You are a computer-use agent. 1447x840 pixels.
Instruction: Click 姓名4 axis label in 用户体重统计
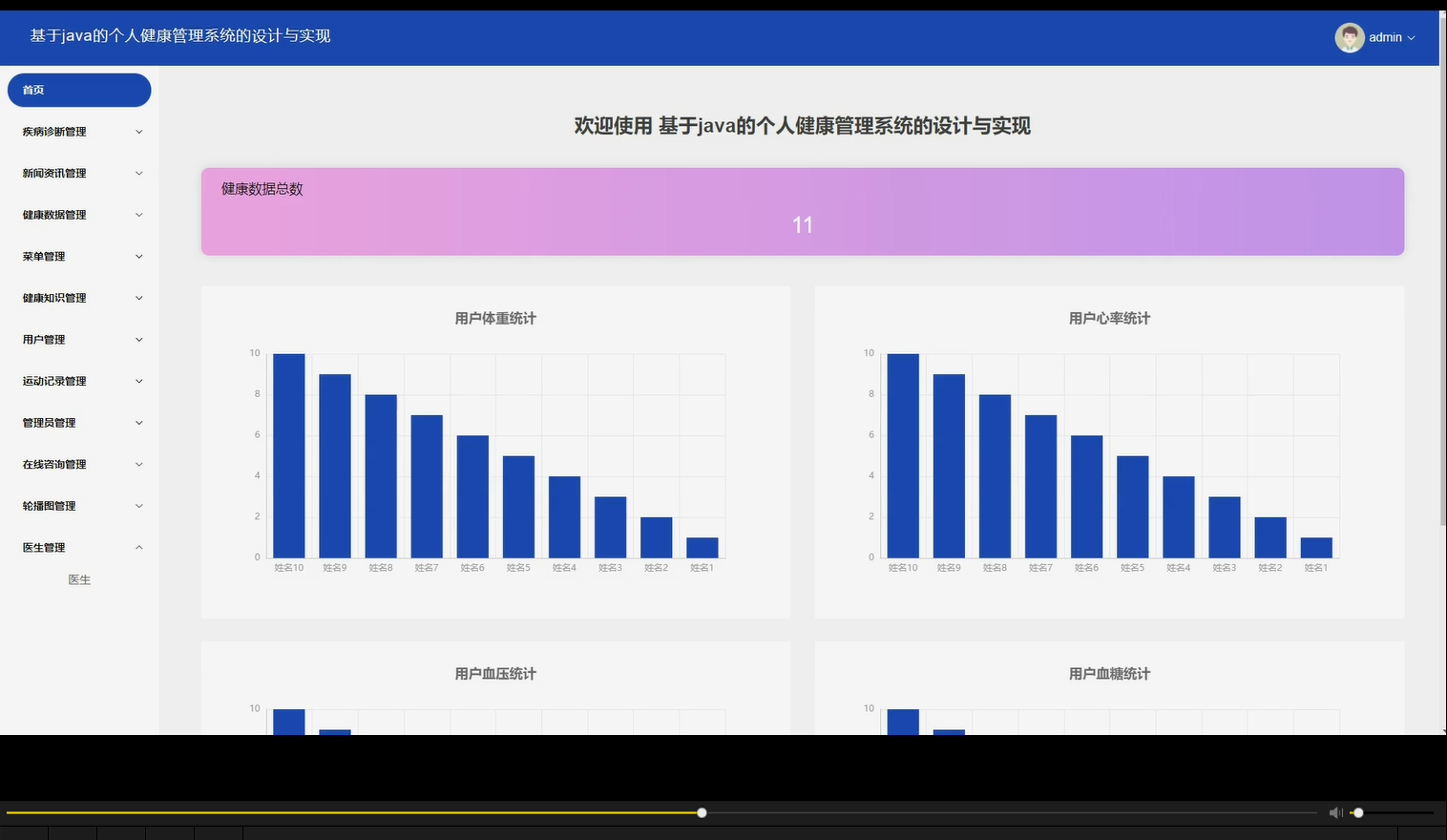(x=564, y=568)
